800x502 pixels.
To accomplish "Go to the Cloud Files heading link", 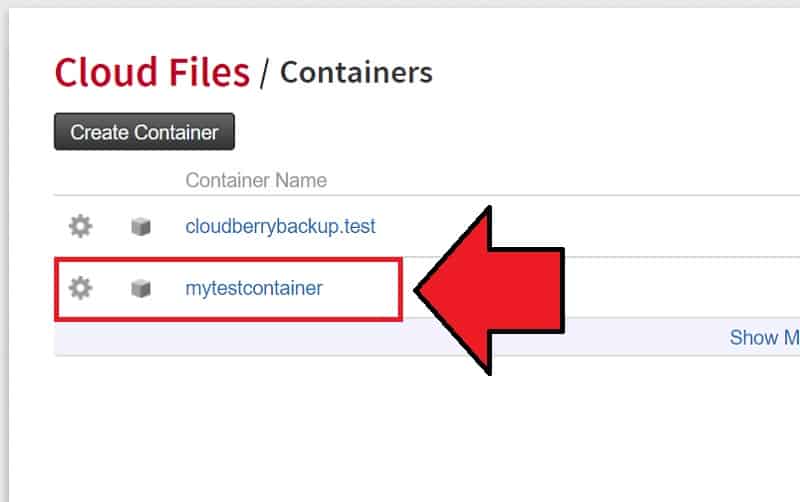I will pos(152,72).
